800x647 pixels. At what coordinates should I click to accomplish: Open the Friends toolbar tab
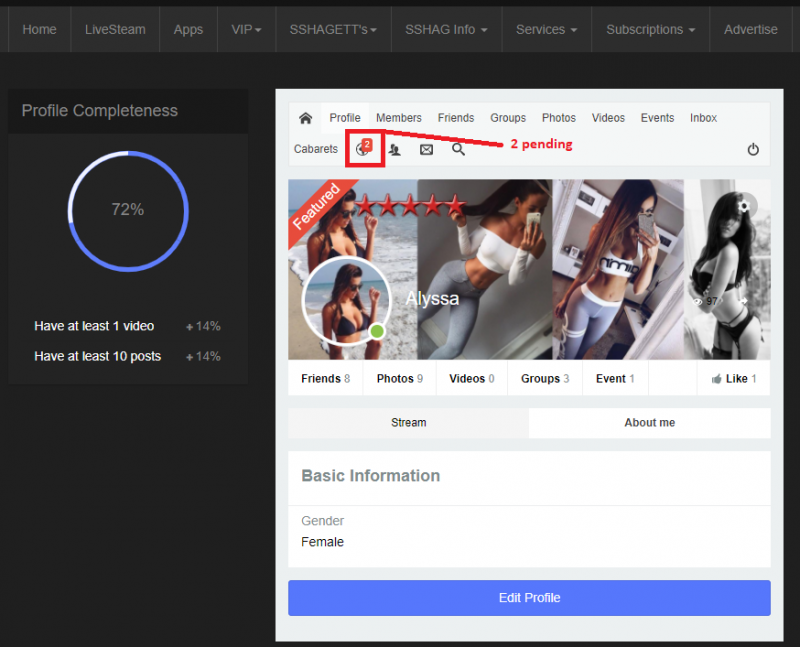[x=456, y=118]
